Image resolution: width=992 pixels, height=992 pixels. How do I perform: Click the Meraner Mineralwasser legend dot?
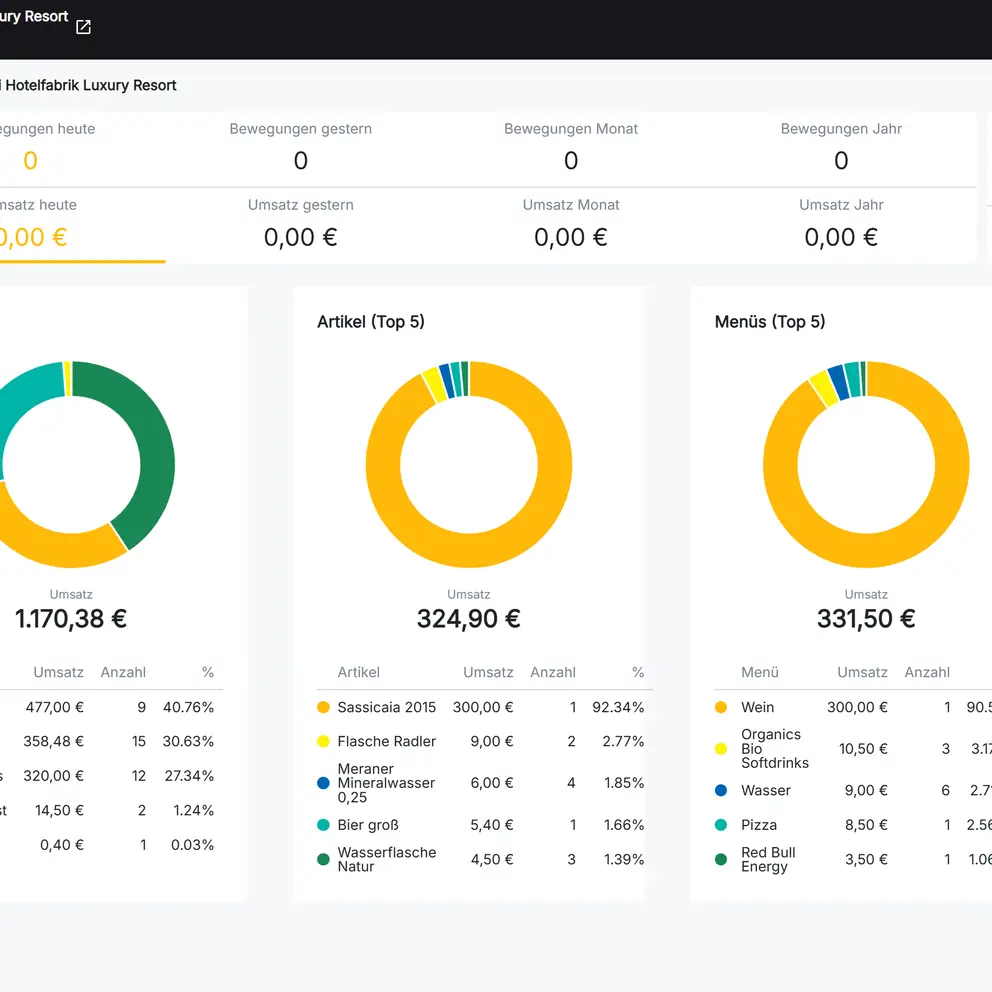(x=323, y=783)
